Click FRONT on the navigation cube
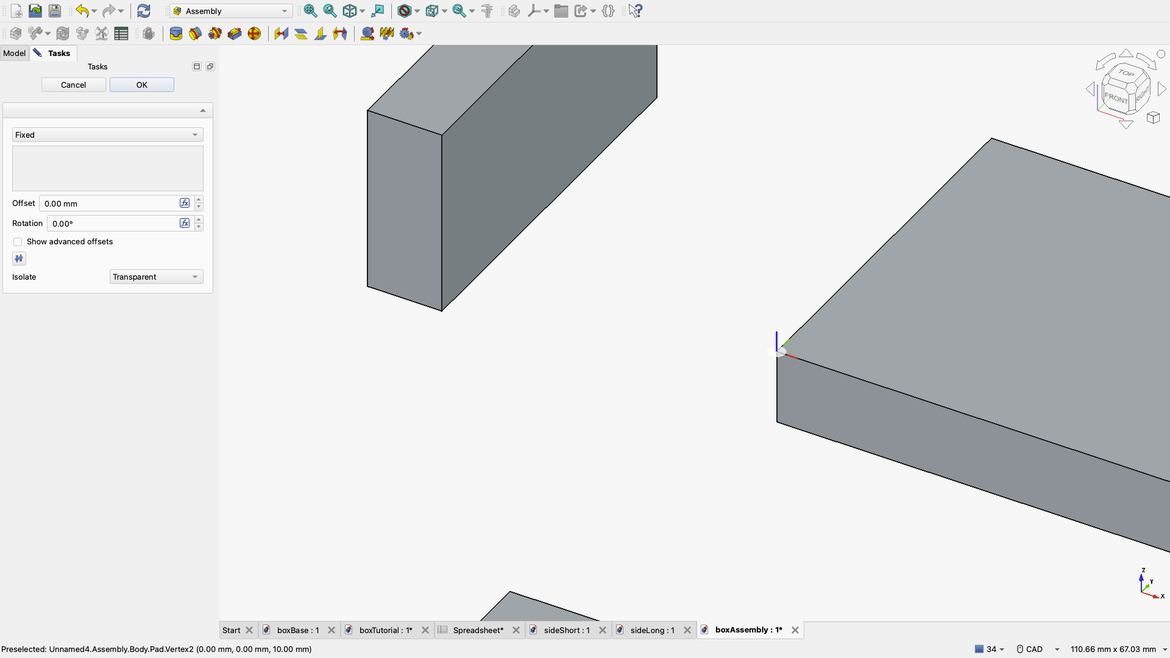 click(x=1115, y=97)
